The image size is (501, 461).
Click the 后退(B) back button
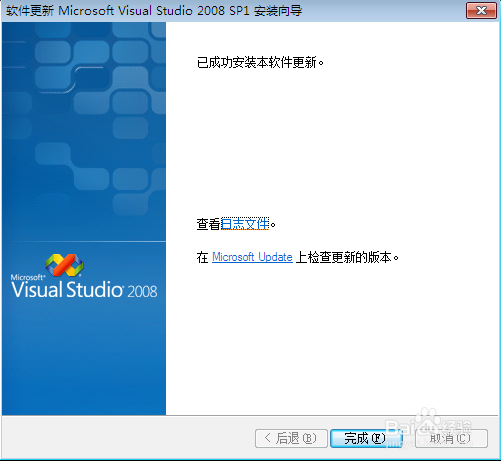coord(291,438)
